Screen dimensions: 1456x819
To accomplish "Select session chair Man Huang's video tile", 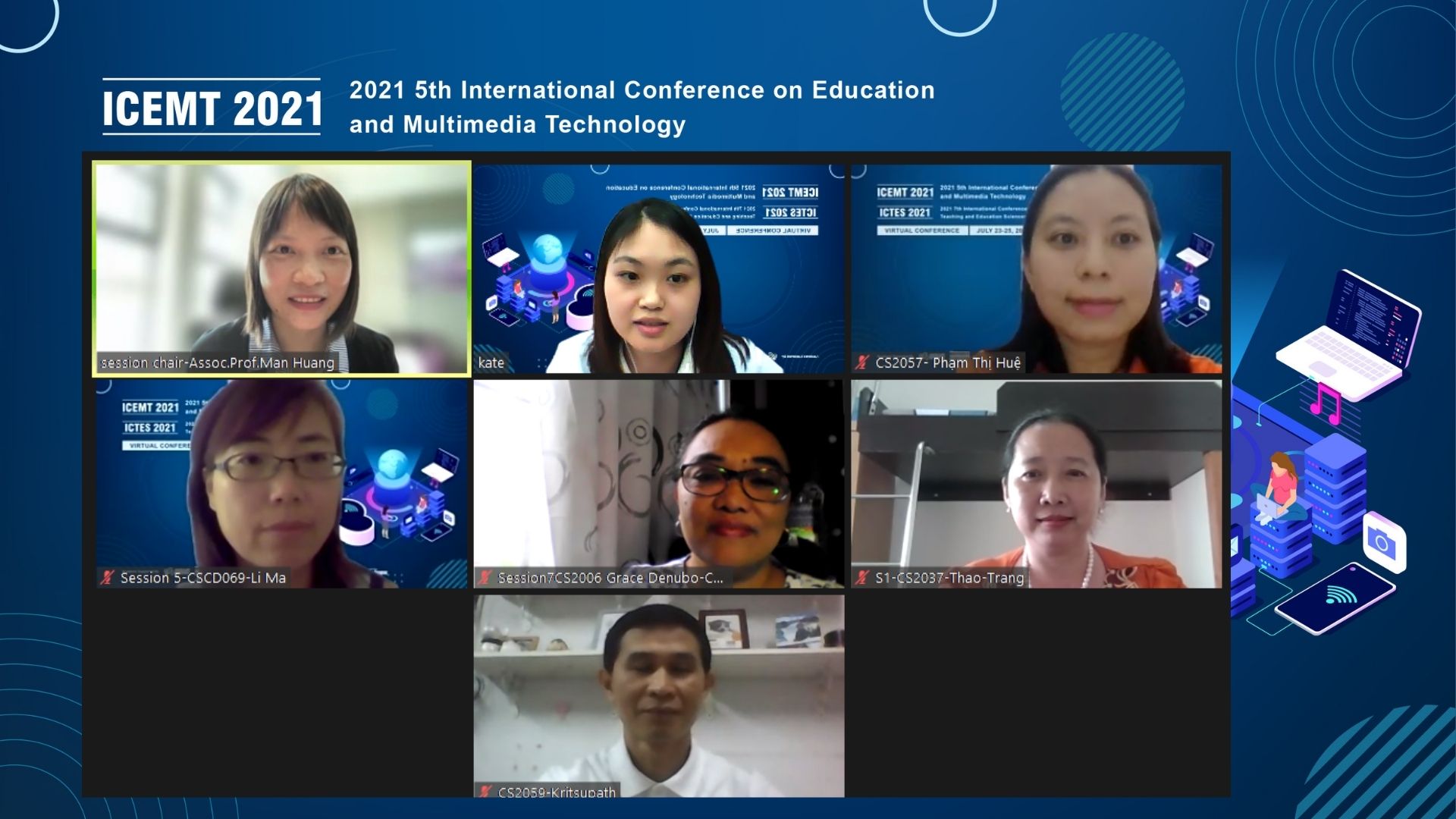I will [x=281, y=268].
